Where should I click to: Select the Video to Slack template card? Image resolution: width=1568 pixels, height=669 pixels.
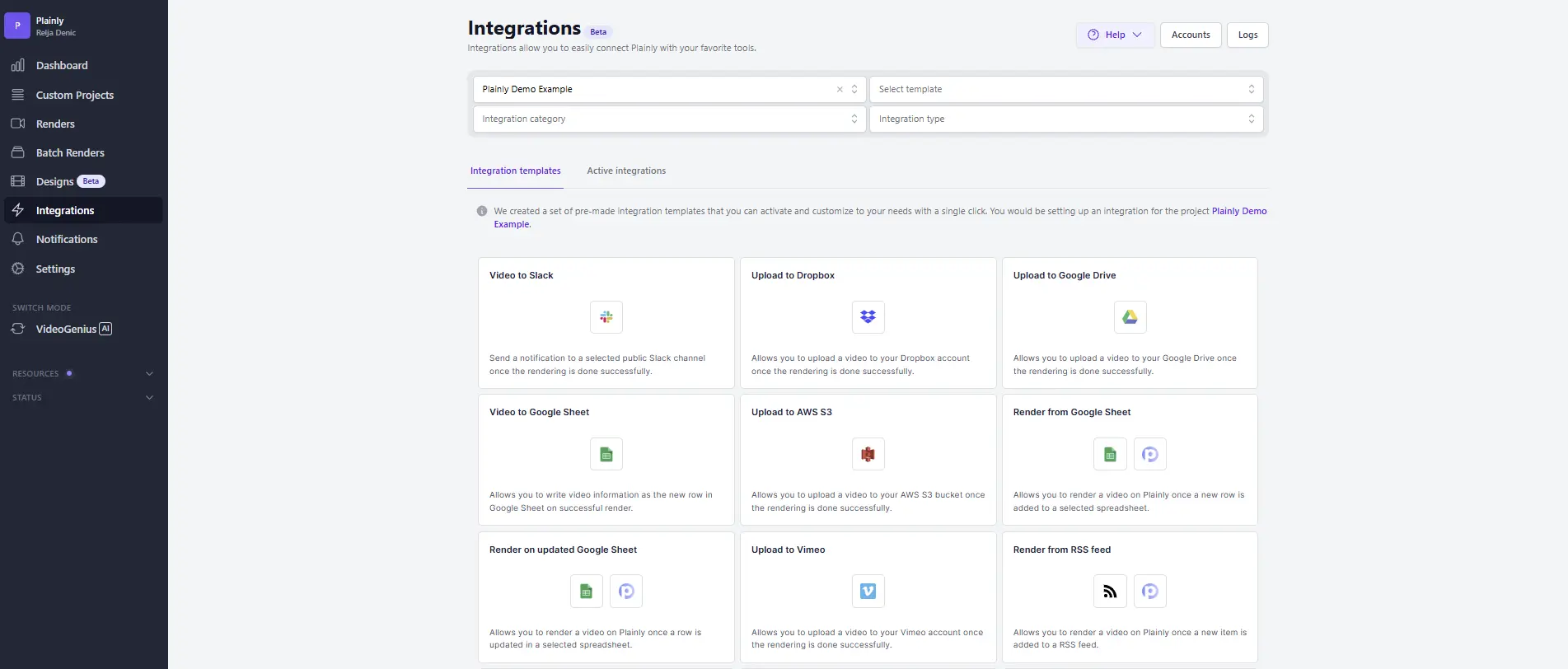[x=606, y=323]
